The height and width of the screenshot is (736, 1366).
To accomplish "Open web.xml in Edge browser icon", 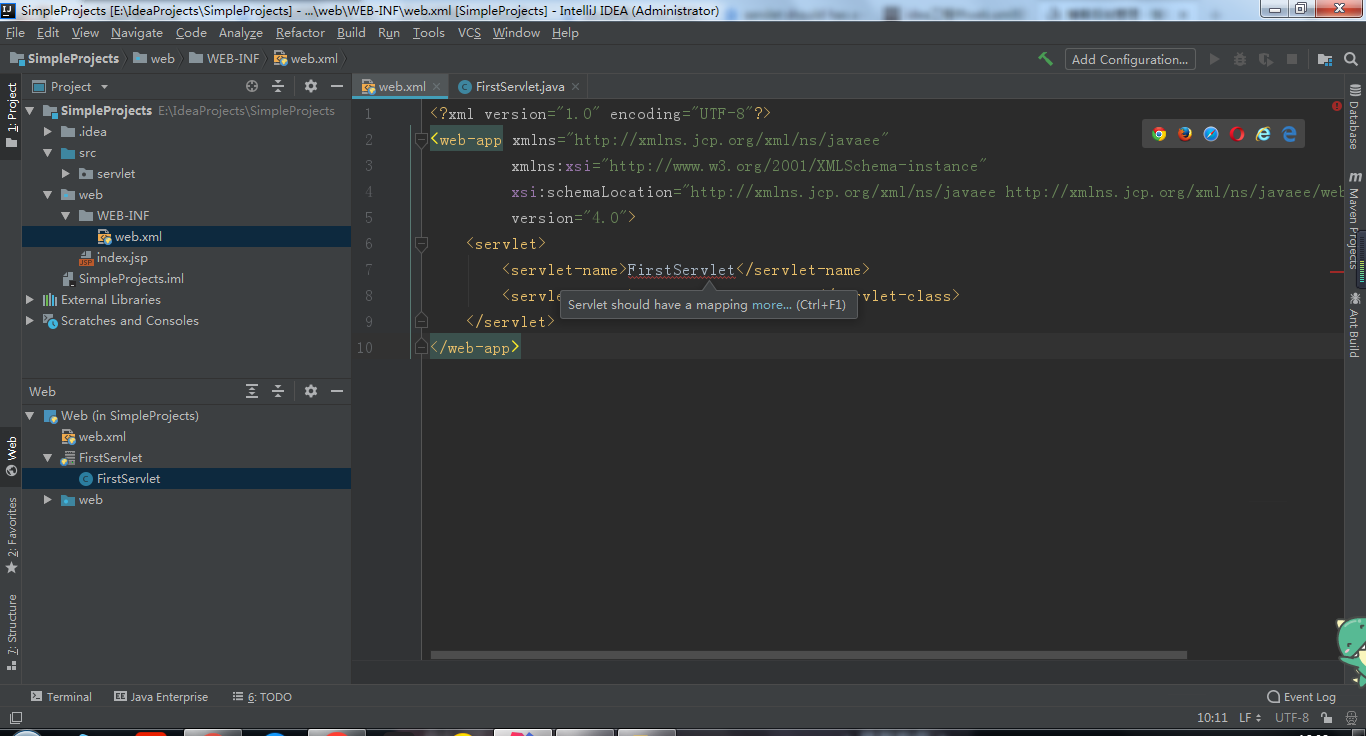I will pos(1289,133).
